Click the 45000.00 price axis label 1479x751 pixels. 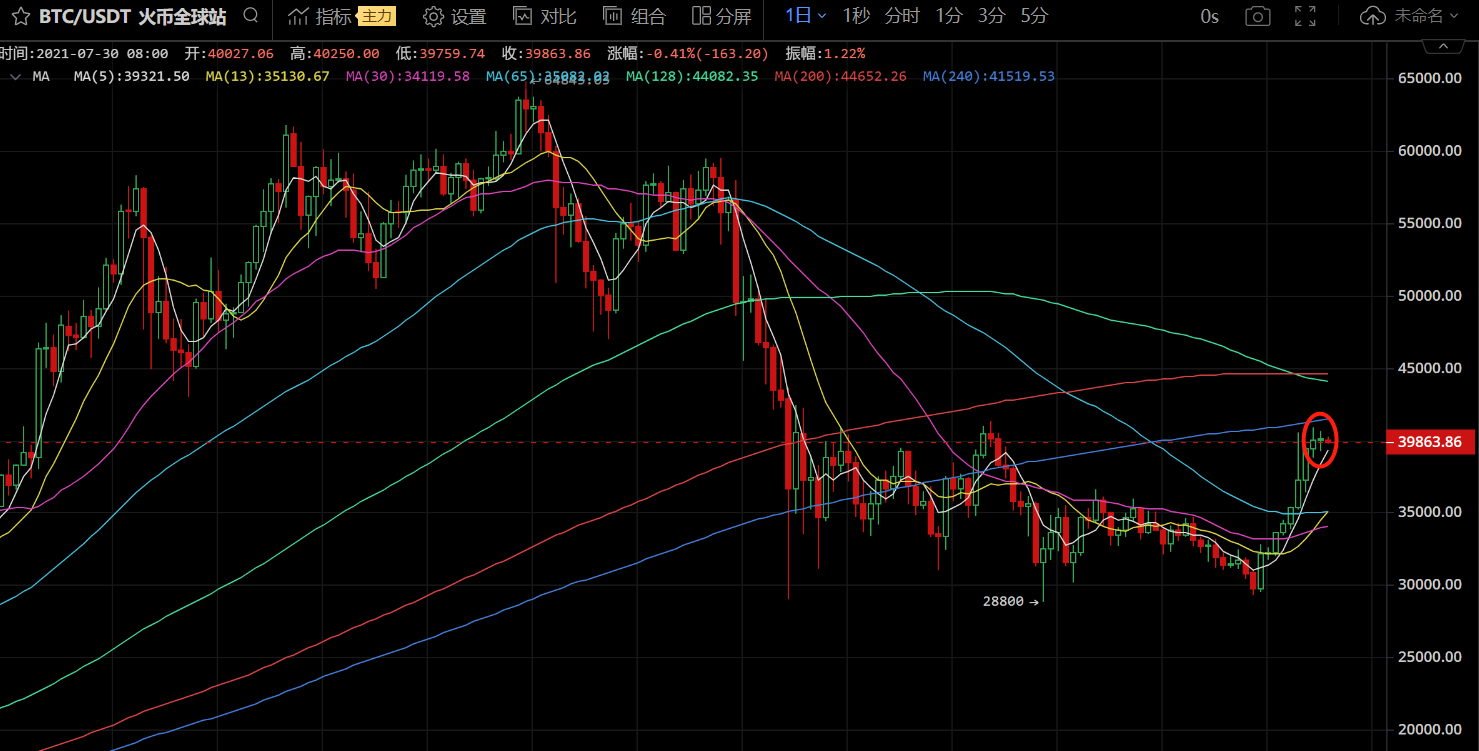click(1432, 368)
